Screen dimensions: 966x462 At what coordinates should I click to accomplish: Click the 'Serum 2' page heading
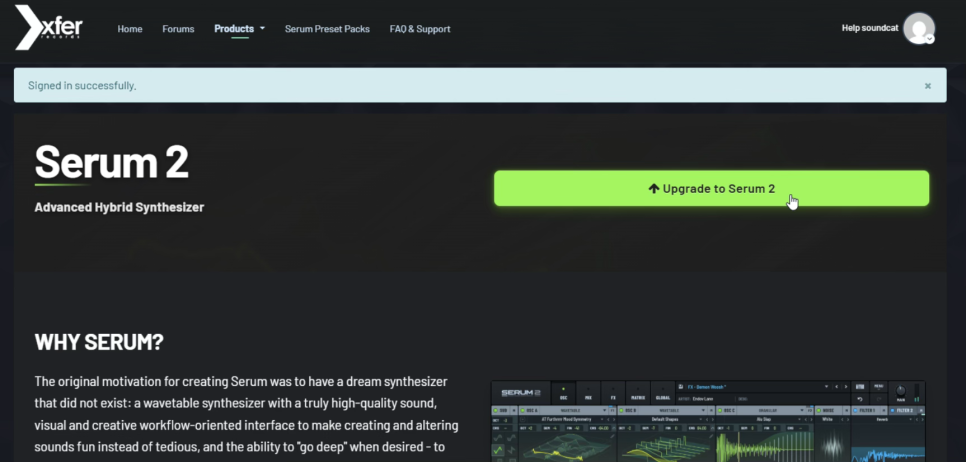[112, 161]
